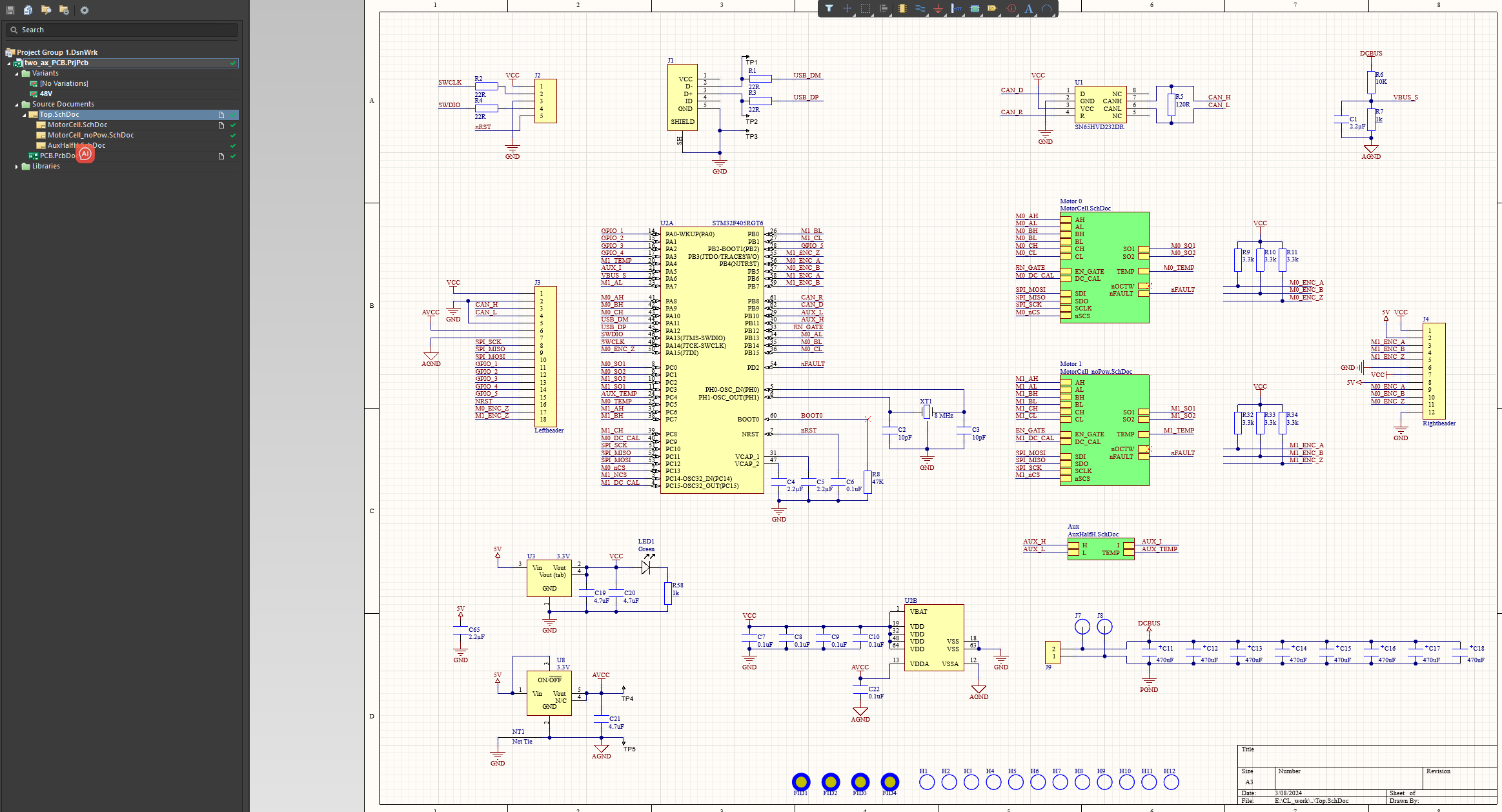Click the place harness connector icon
The height and width of the screenshot is (812, 1502).
957,8
